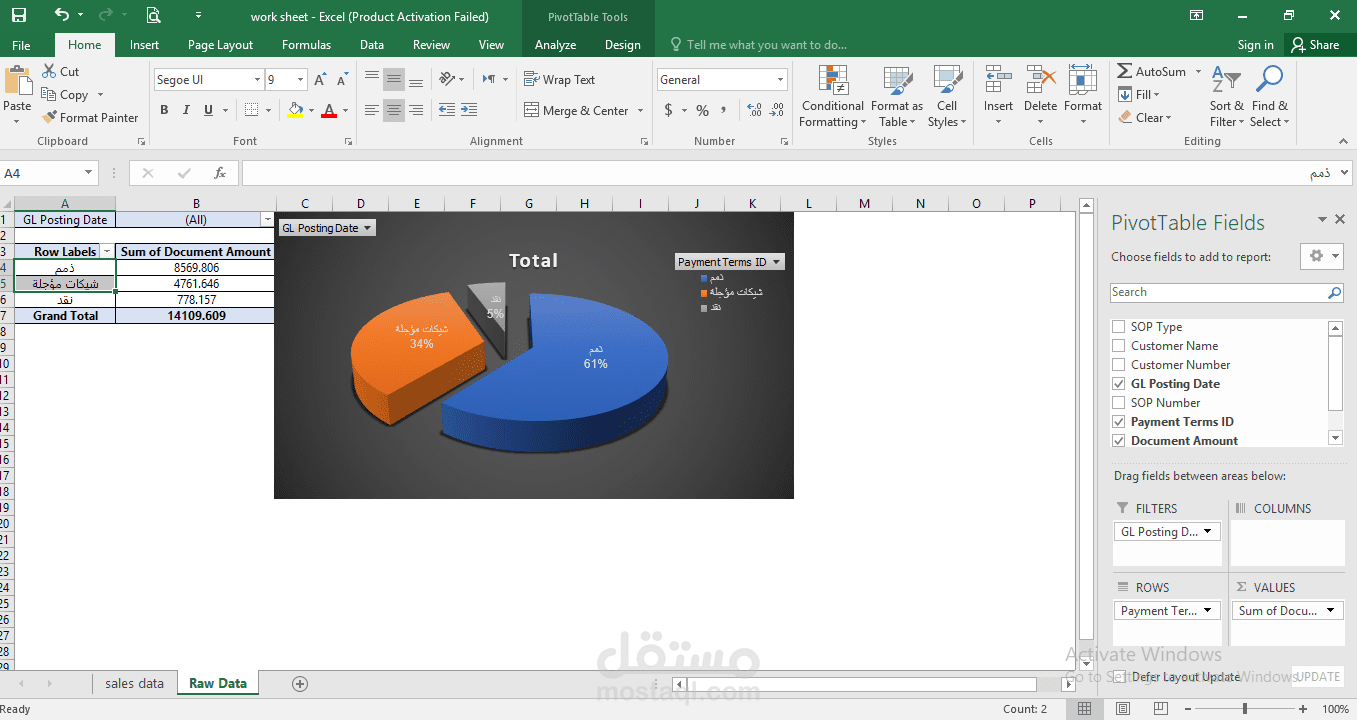Decrease the font size
Image resolution: width=1357 pixels, height=720 pixels.
(x=342, y=80)
